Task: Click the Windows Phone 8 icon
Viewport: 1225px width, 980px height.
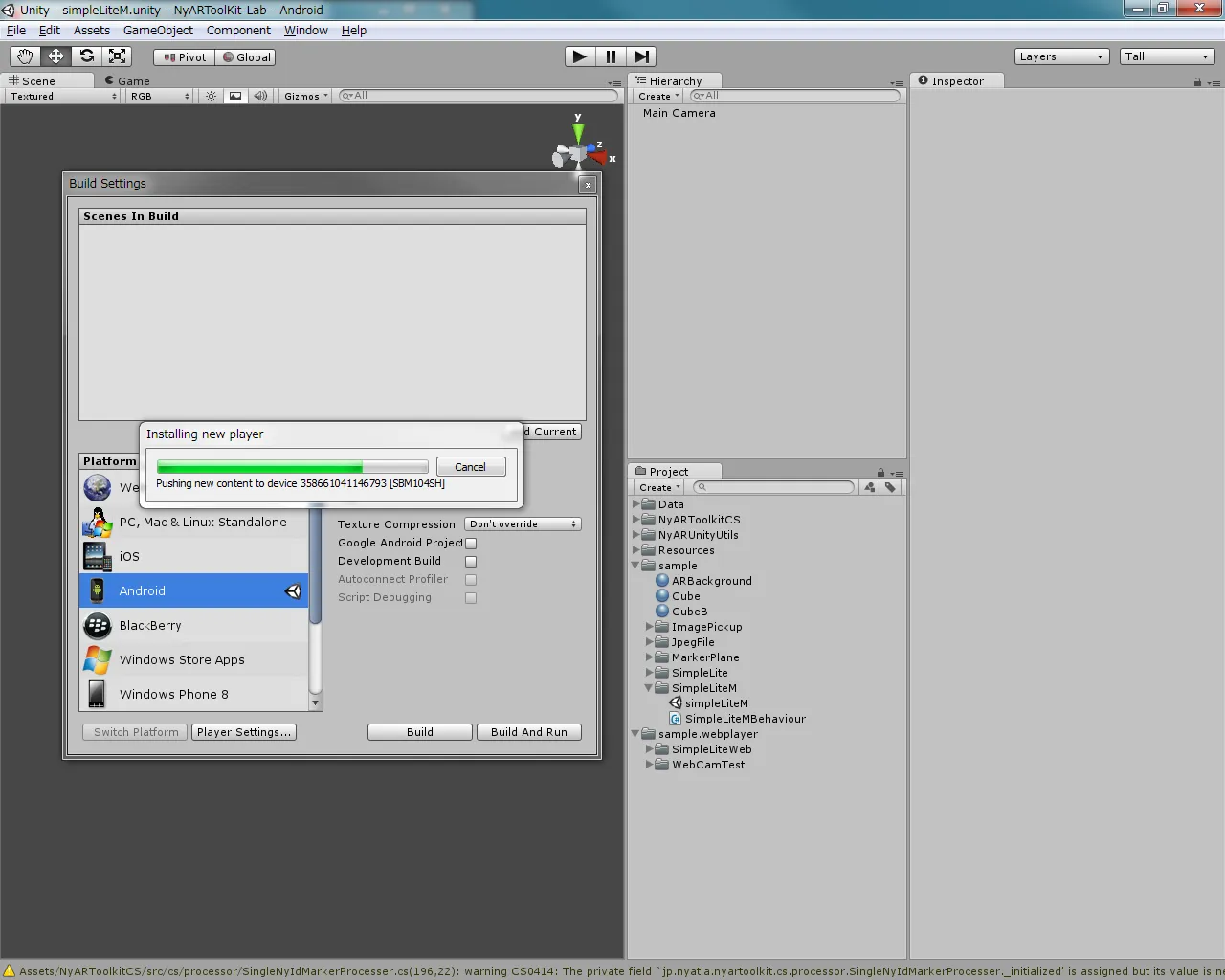Action: (x=98, y=694)
